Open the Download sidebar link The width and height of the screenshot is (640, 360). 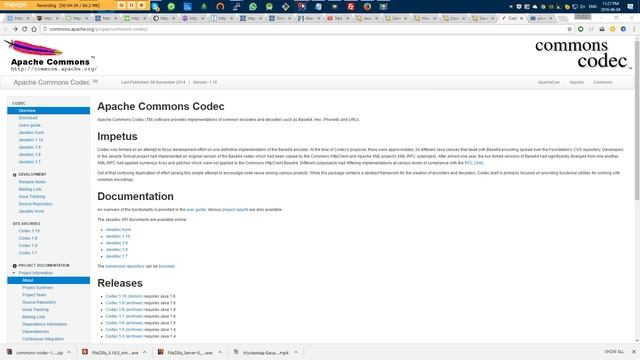[x=28, y=118]
